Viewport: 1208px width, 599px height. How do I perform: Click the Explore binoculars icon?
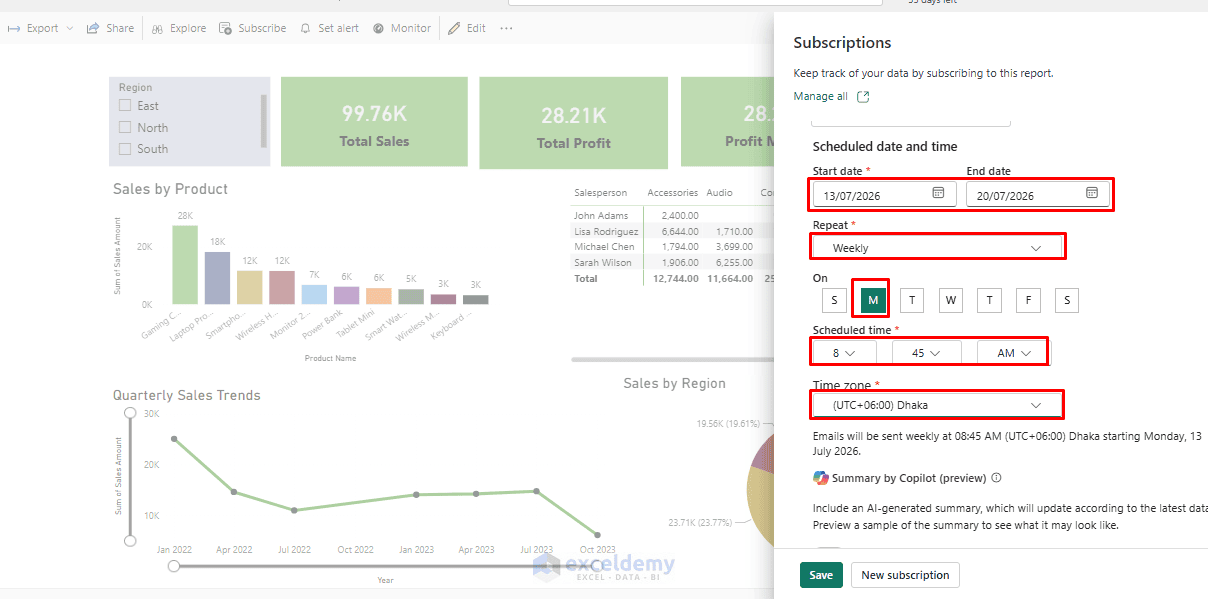(158, 28)
